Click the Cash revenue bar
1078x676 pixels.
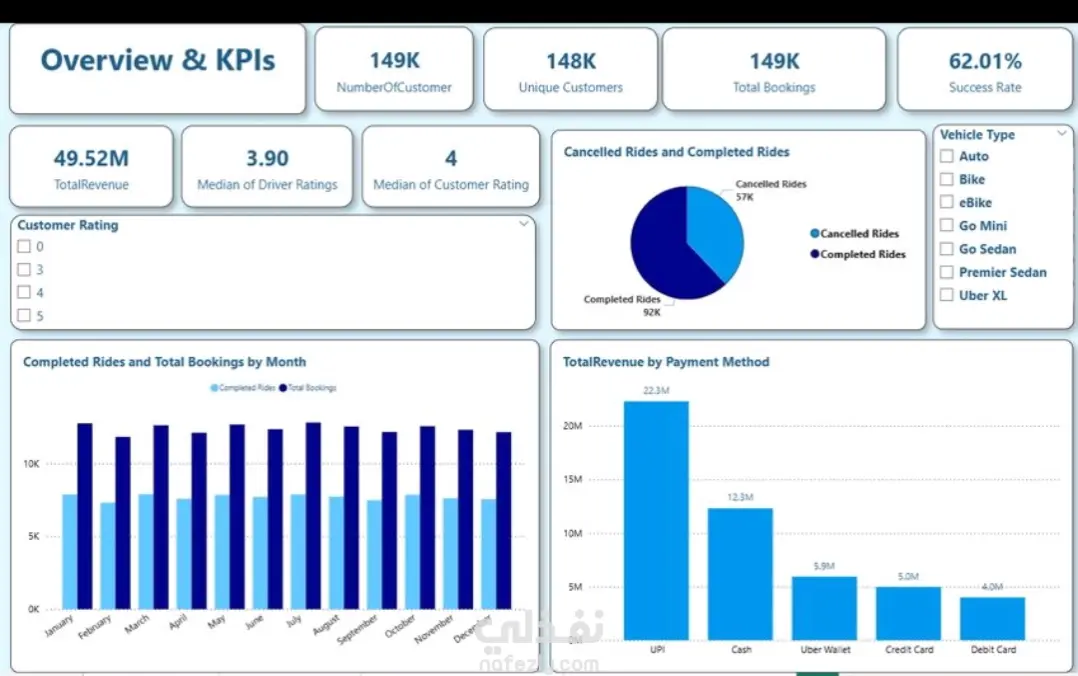pos(740,574)
